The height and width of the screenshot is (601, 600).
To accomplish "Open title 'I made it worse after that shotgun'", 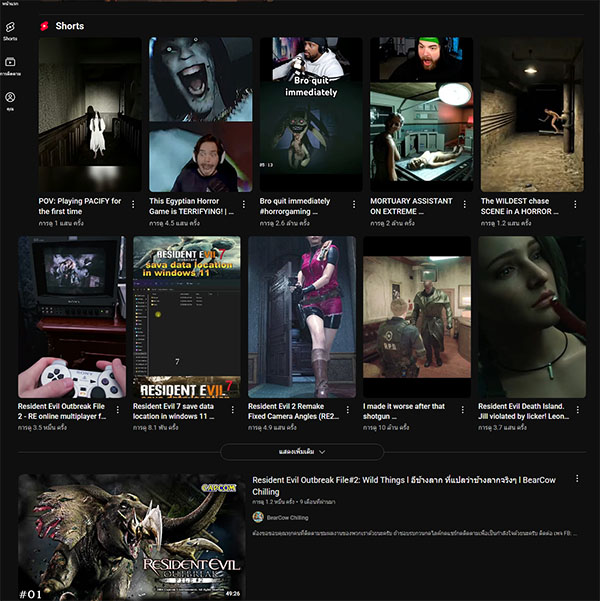I will 404,411.
